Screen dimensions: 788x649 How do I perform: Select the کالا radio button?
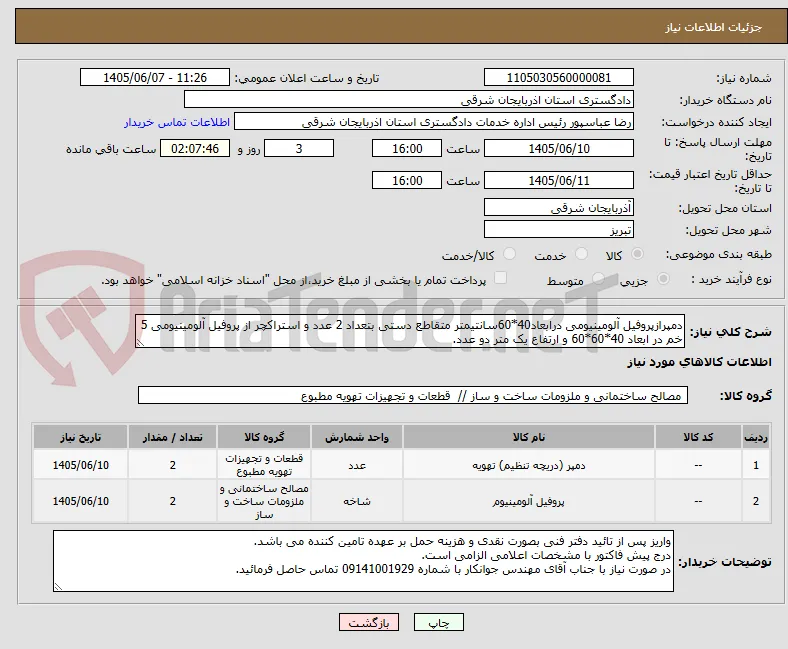(637, 254)
